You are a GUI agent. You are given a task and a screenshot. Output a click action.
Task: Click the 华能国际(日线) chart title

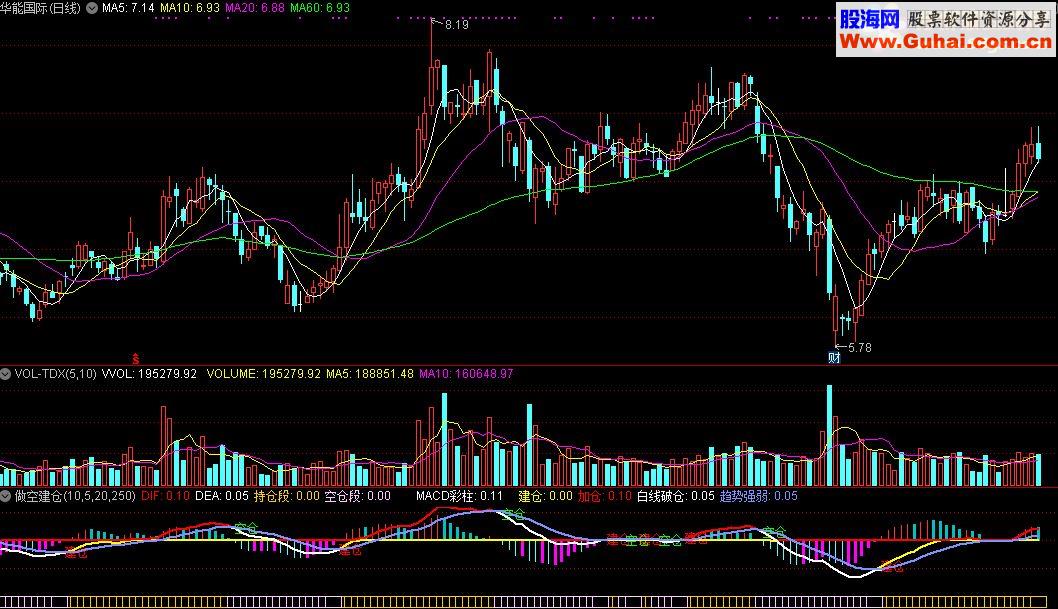40,8
